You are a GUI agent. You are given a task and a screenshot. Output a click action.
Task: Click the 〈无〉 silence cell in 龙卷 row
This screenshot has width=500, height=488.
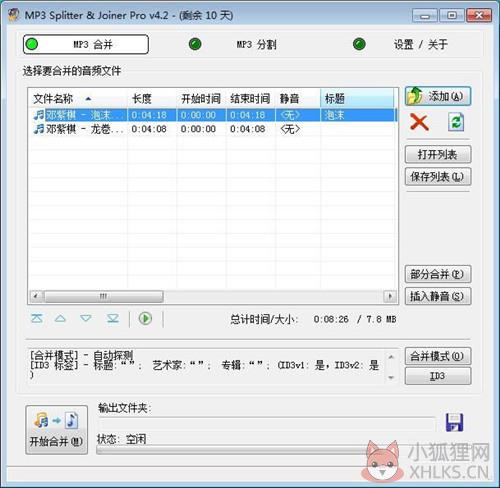pos(290,129)
